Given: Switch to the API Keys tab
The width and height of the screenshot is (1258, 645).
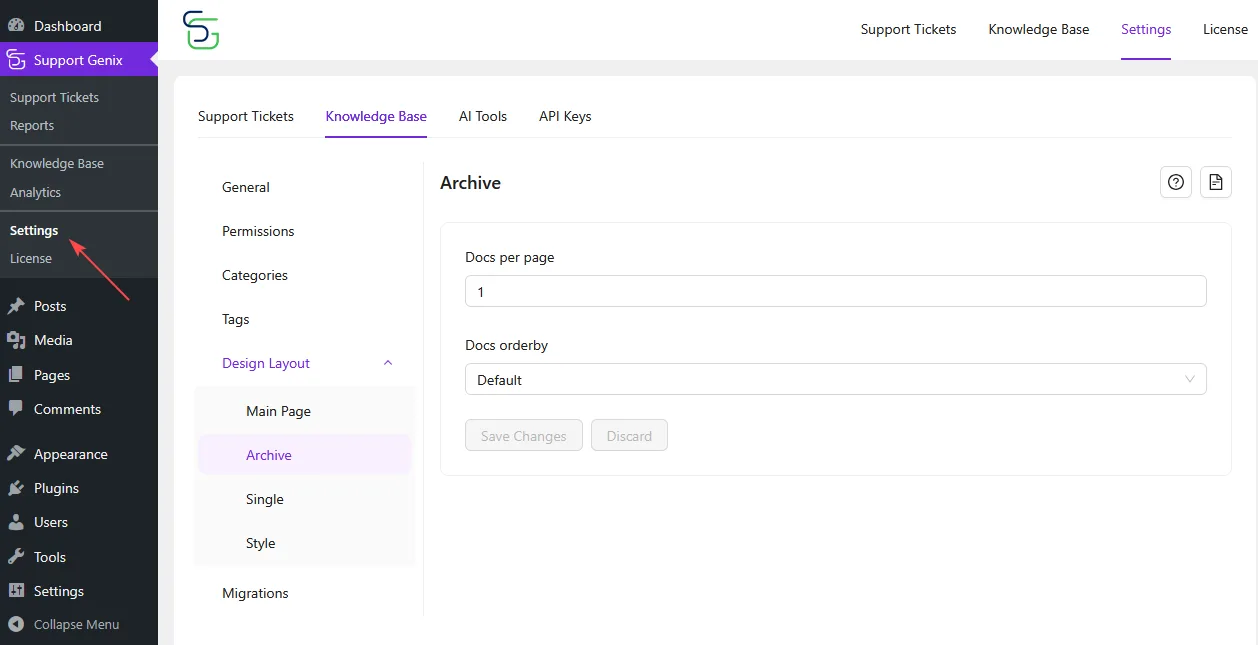Looking at the screenshot, I should pyautogui.click(x=565, y=116).
